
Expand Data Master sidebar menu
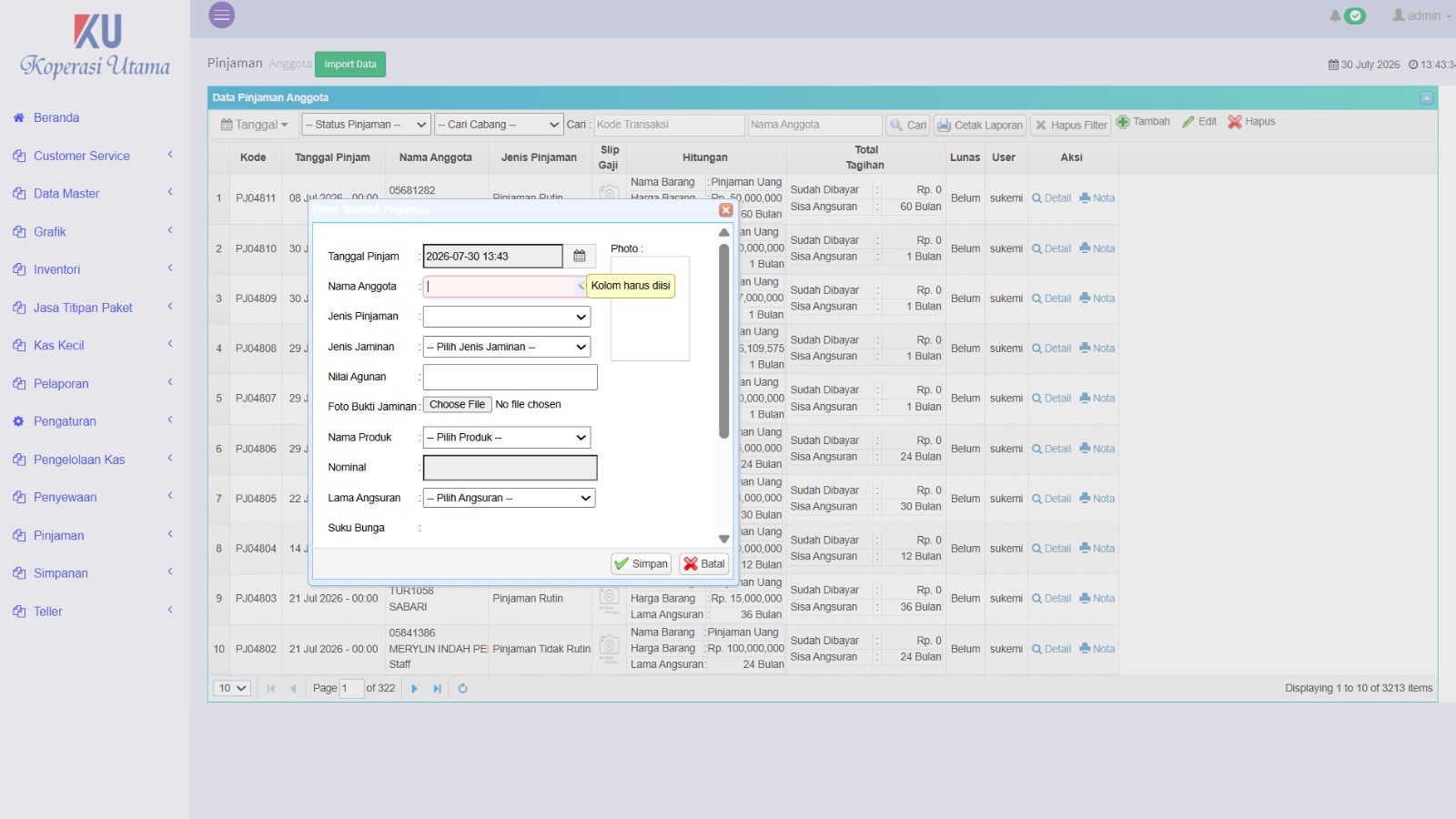click(x=95, y=194)
